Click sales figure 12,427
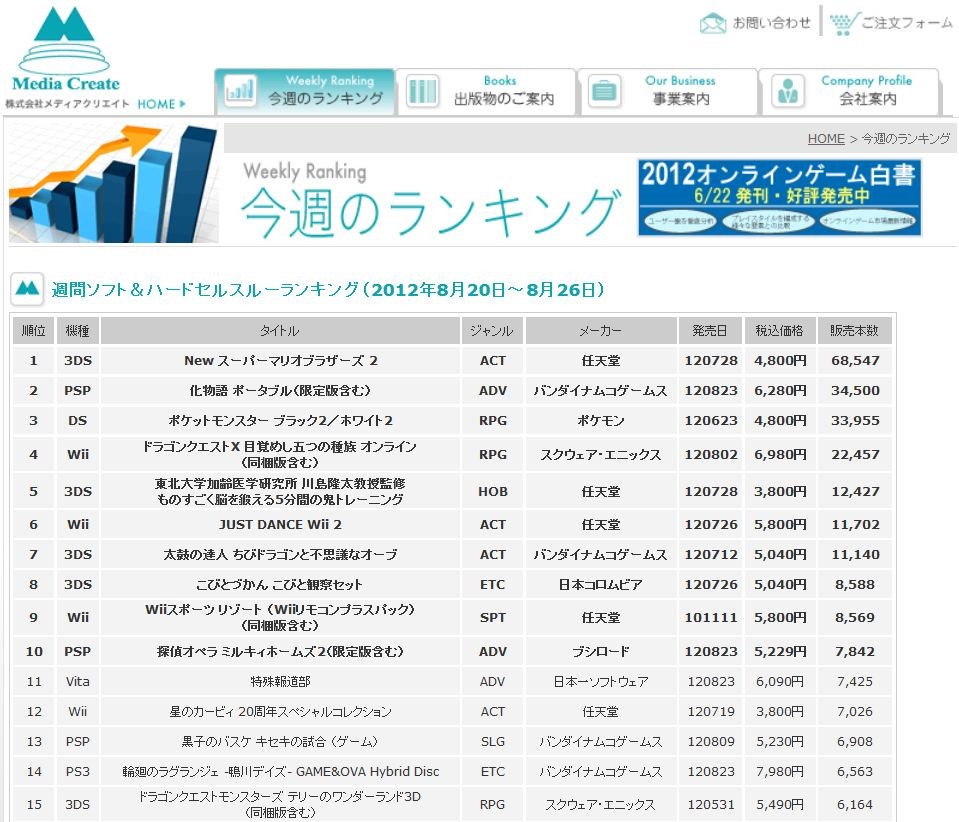The height and width of the screenshot is (822, 959). point(855,492)
